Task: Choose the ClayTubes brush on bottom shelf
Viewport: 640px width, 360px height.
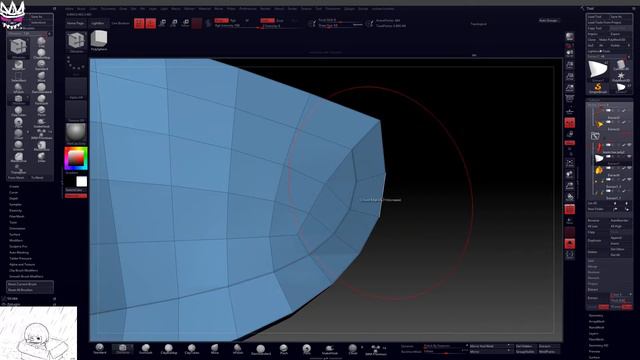Action: point(192,349)
